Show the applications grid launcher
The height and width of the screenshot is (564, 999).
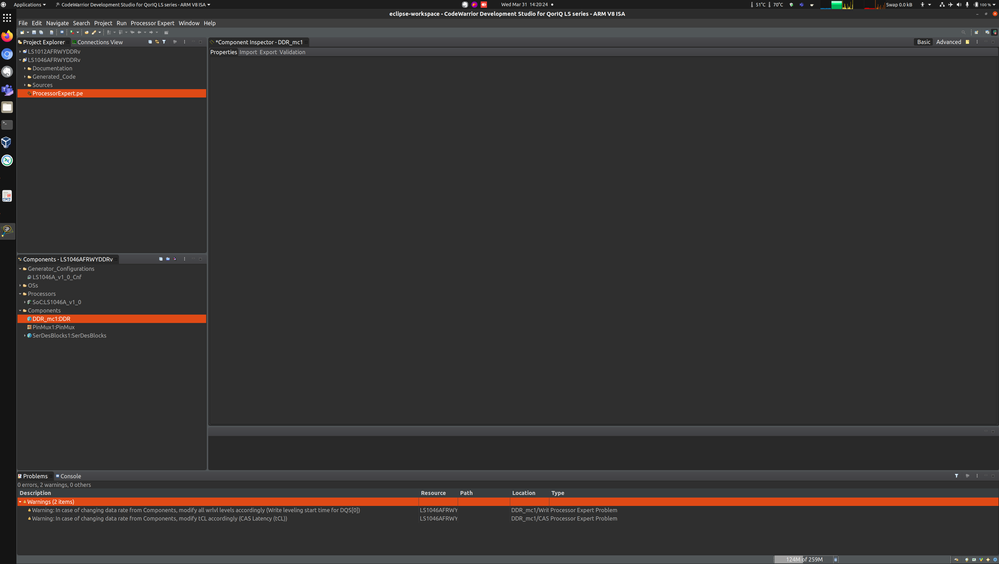click(x=7, y=18)
